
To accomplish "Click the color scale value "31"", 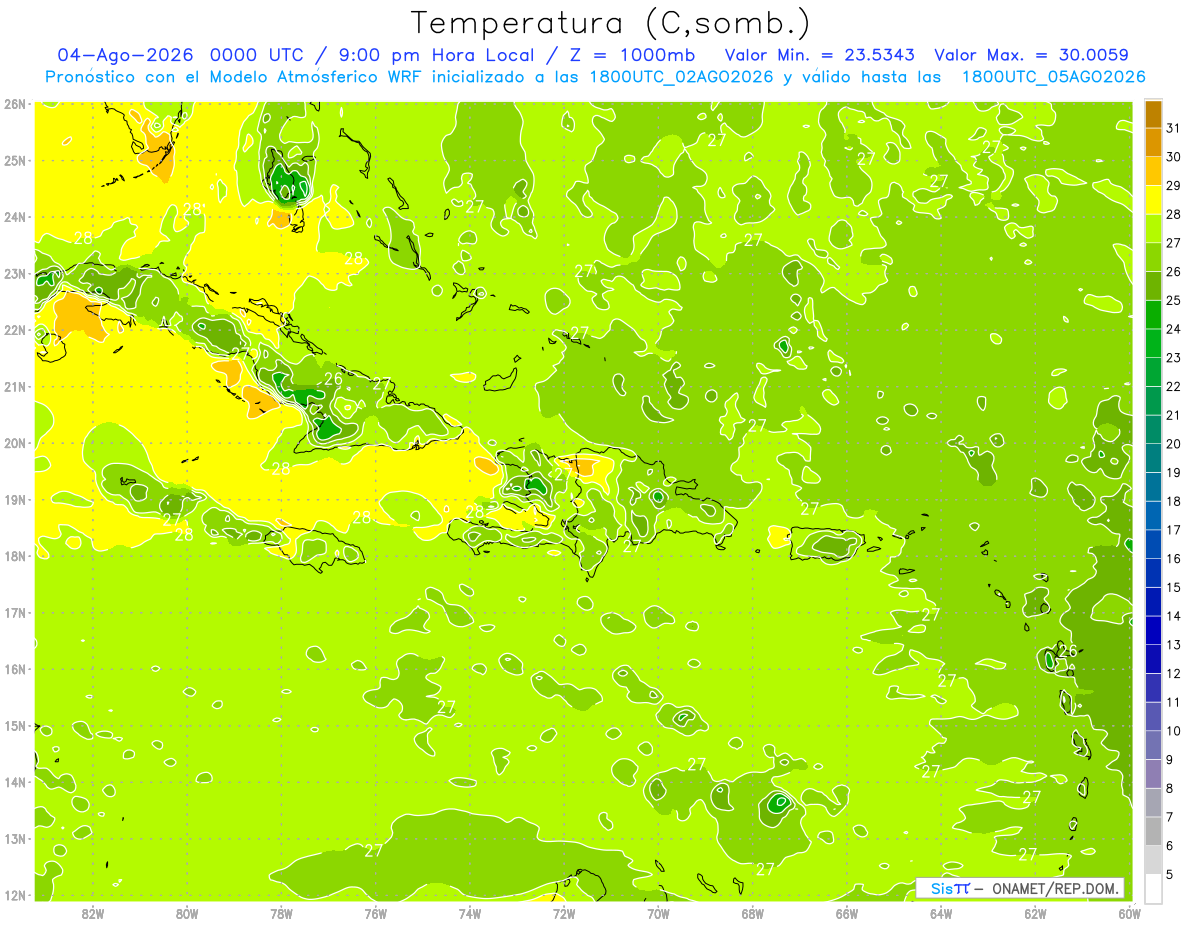I will pyautogui.click(x=1174, y=128).
